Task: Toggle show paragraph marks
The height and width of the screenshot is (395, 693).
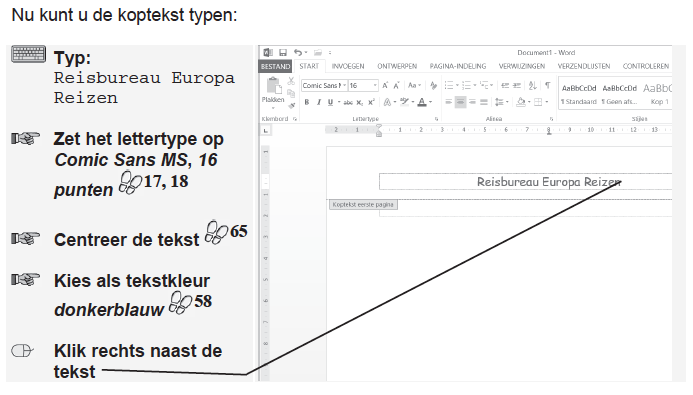Action: tap(548, 85)
